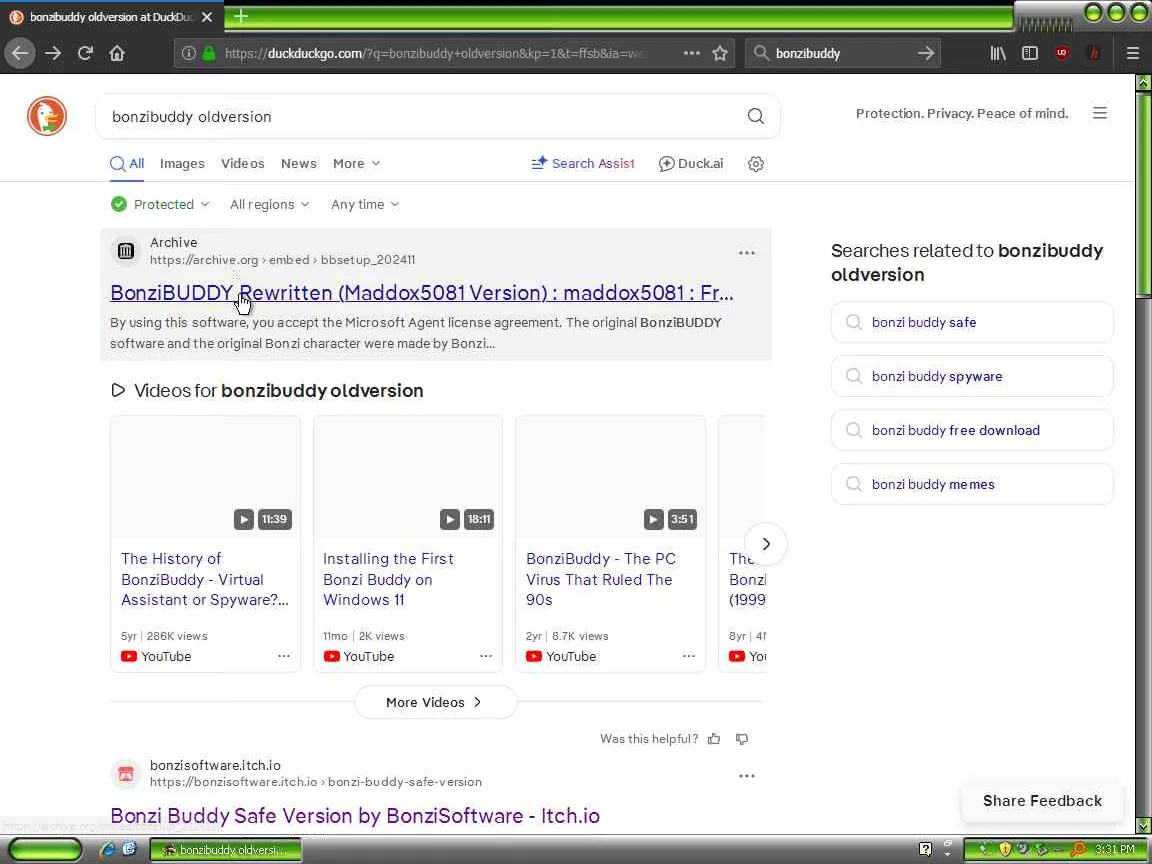Open options dots on History of BonziBuddy video
The image size is (1152, 864).
click(x=284, y=655)
